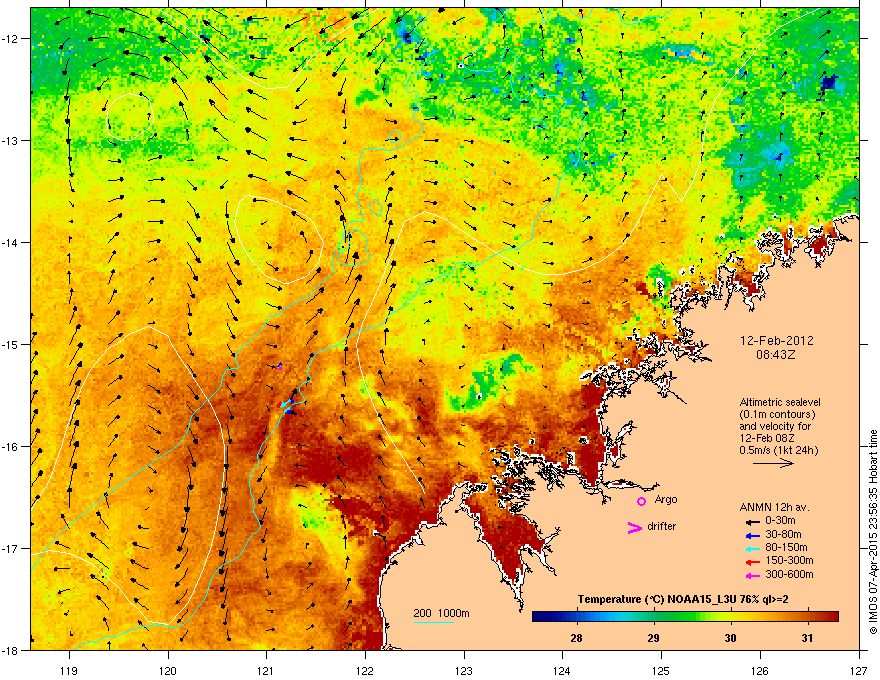Click the ANMN 12h av. legend heading

tap(774, 507)
